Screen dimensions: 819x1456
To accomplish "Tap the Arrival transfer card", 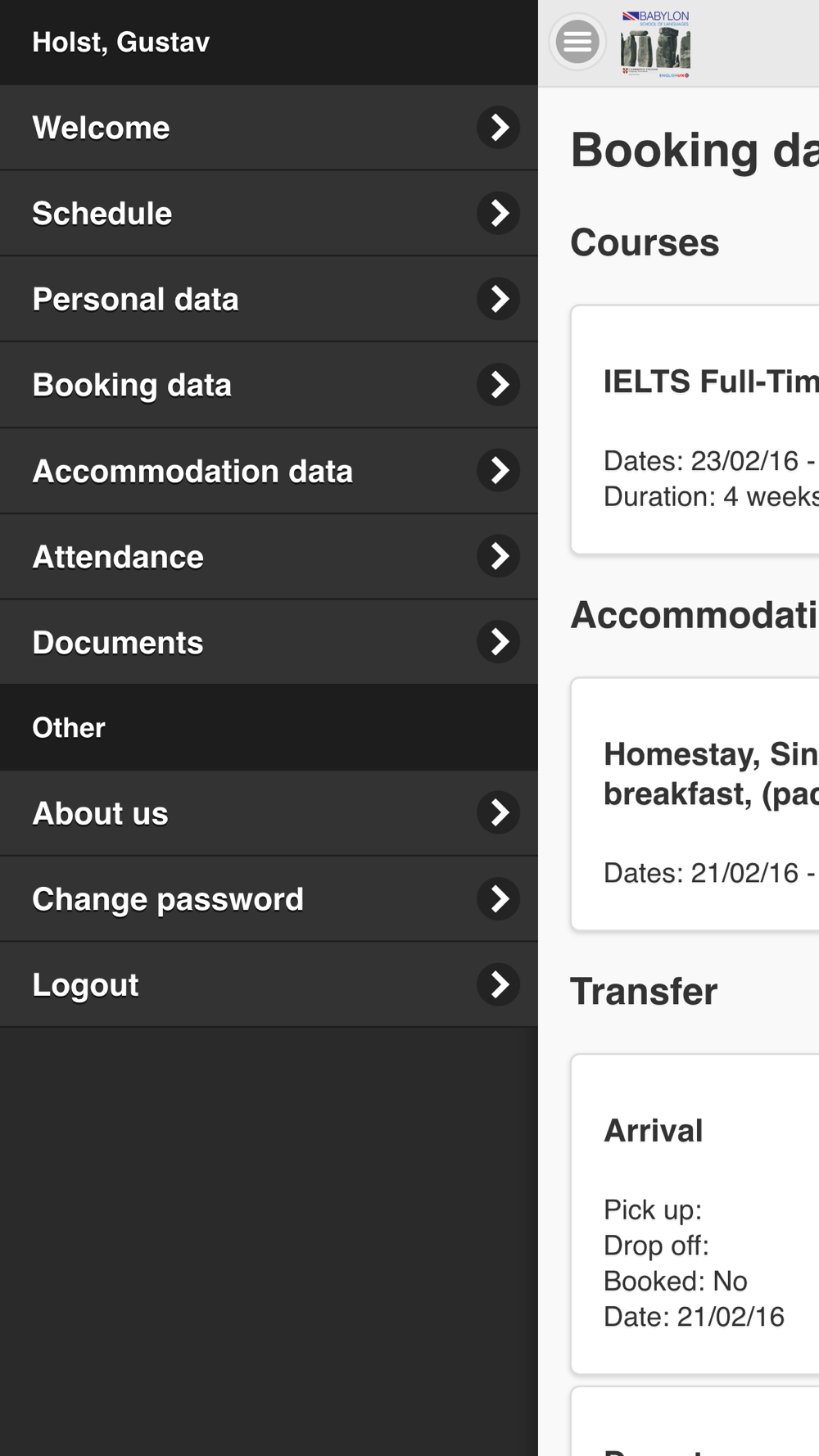I will 695,1214.
